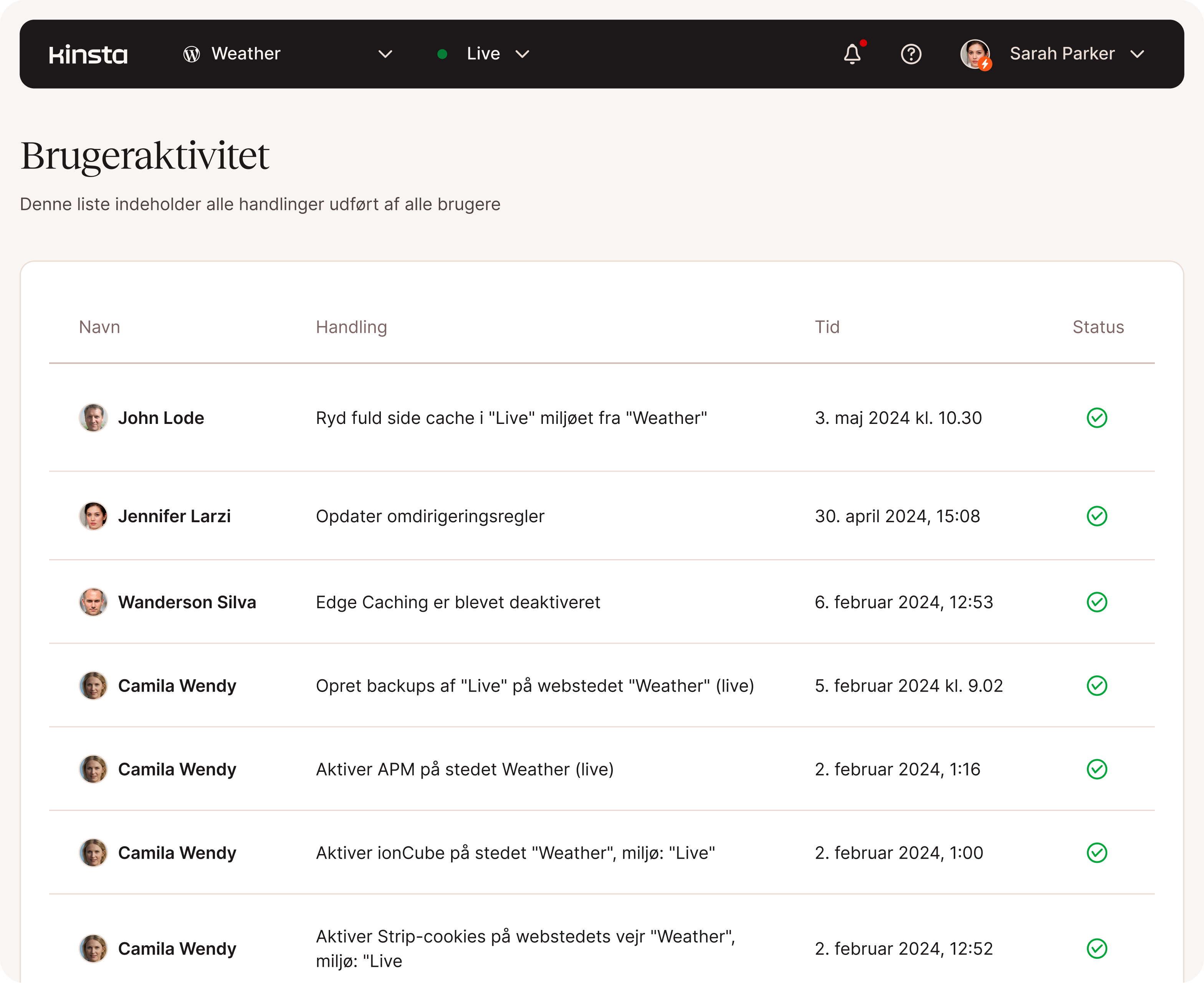1204x983 pixels.
Task: Click Sarah Parker's profile avatar
Action: 975,55
